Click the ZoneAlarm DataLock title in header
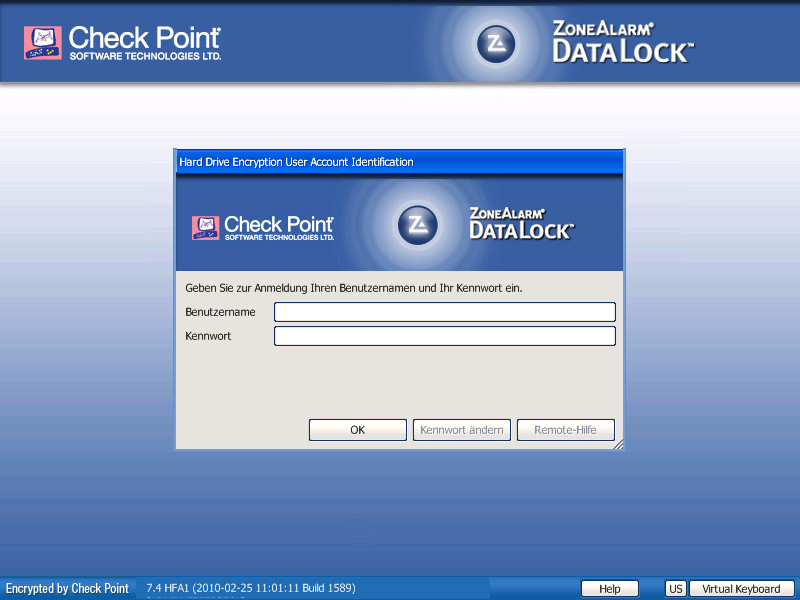This screenshot has height=600, width=800. (623, 42)
